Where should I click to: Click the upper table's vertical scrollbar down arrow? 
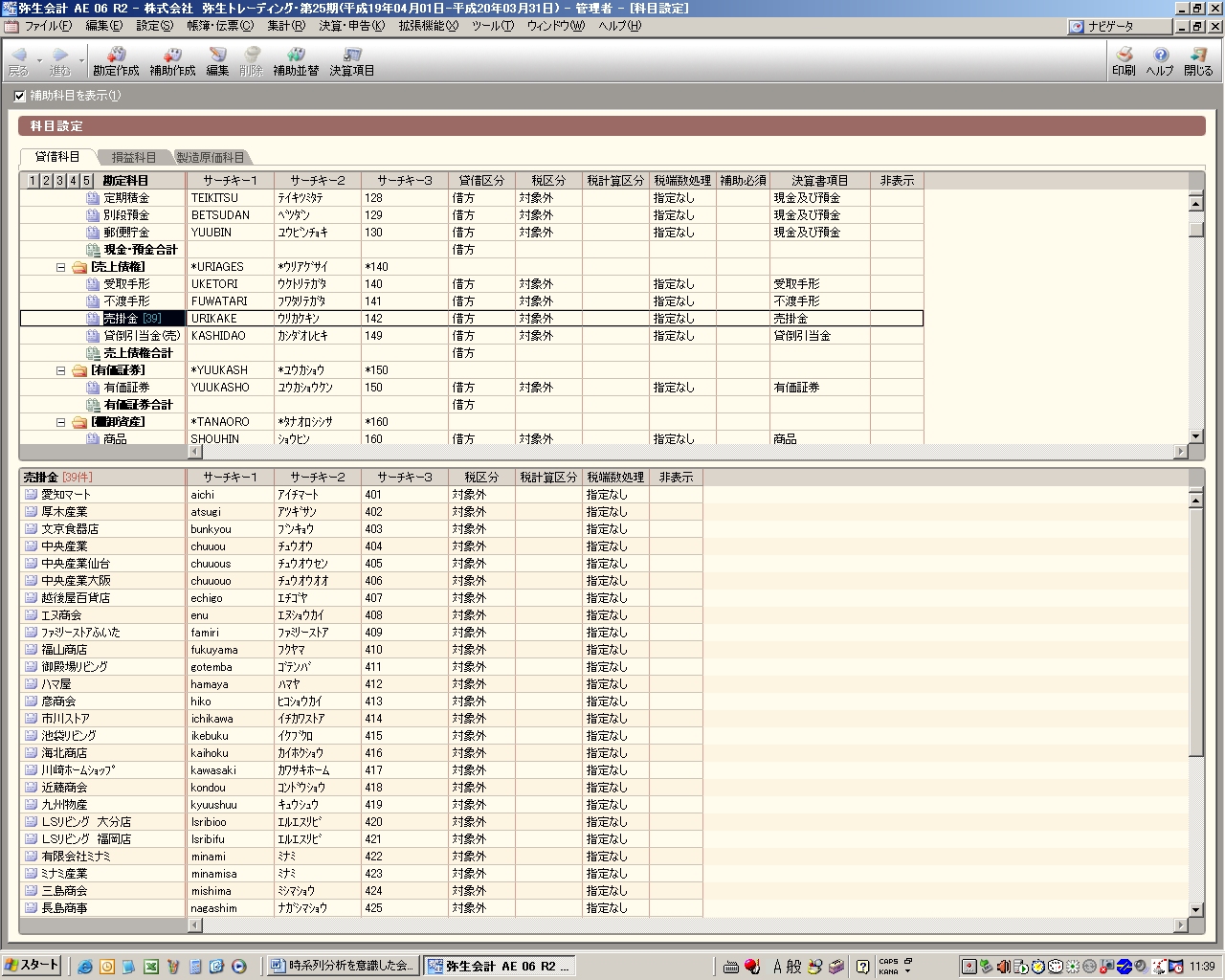point(1195,436)
